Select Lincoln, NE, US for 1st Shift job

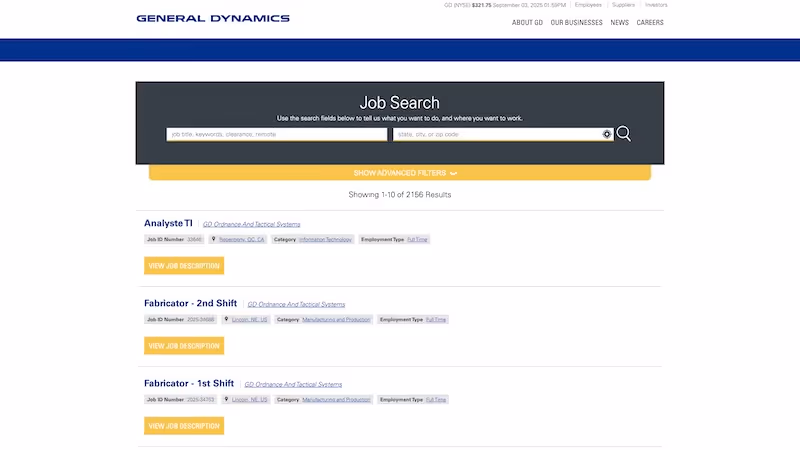tap(249, 399)
